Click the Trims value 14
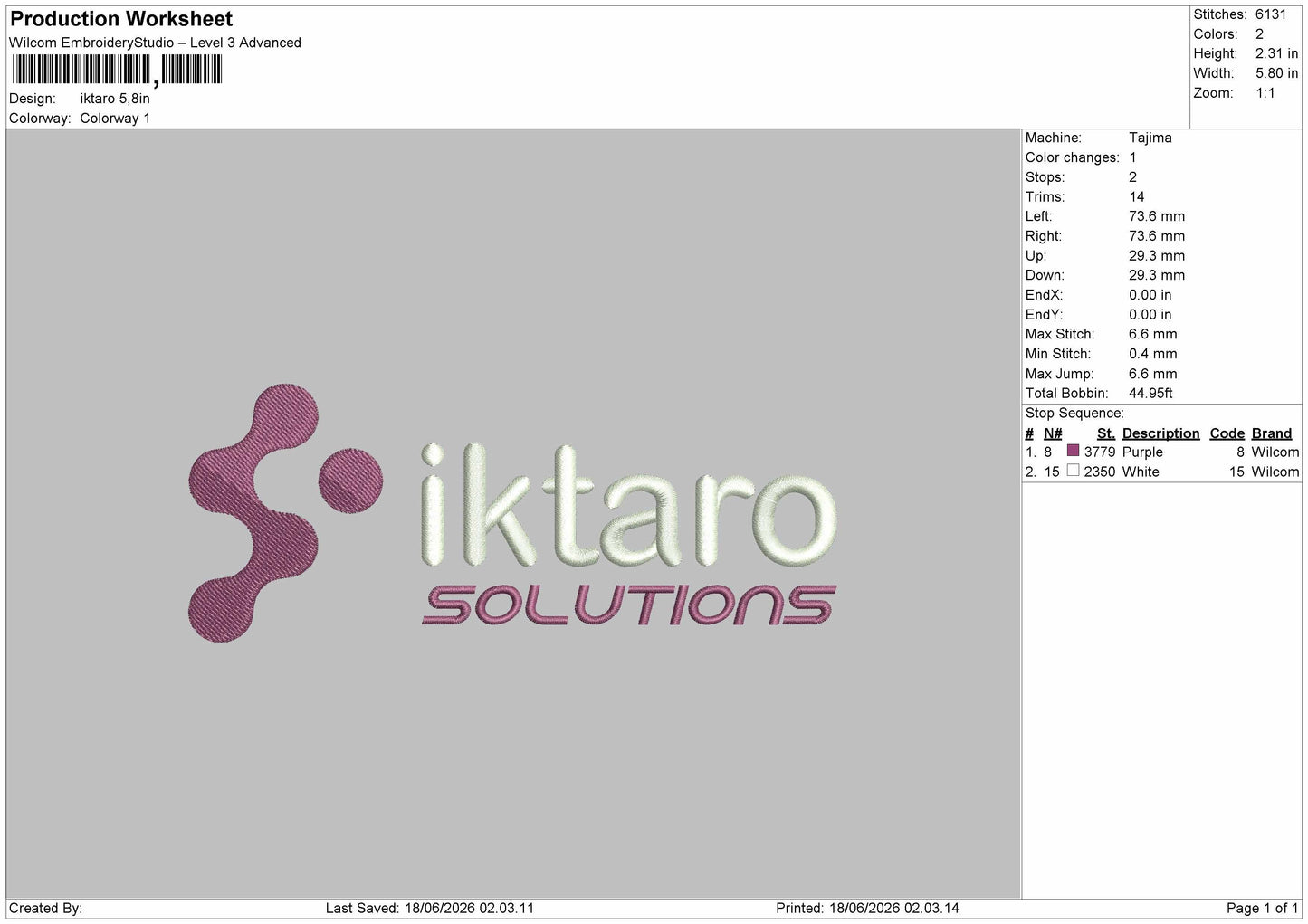 point(1137,197)
